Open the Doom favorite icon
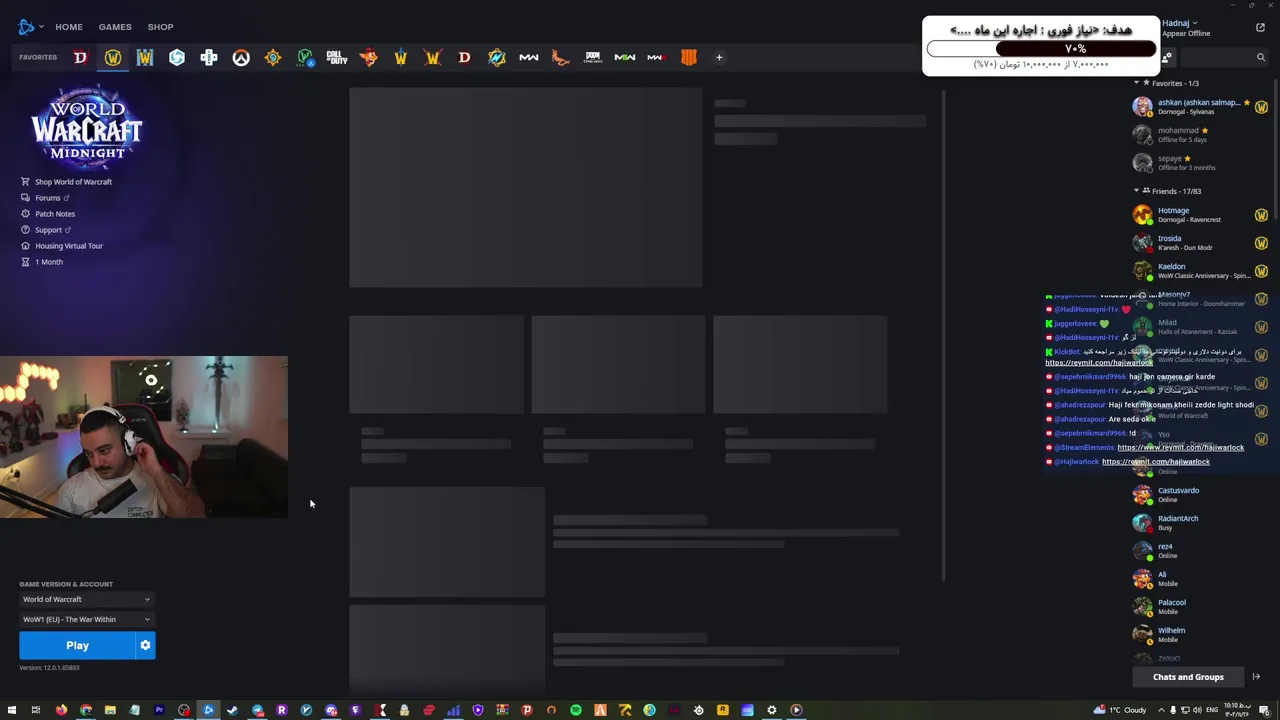This screenshot has height=720, width=1280. pyautogui.click(x=593, y=57)
